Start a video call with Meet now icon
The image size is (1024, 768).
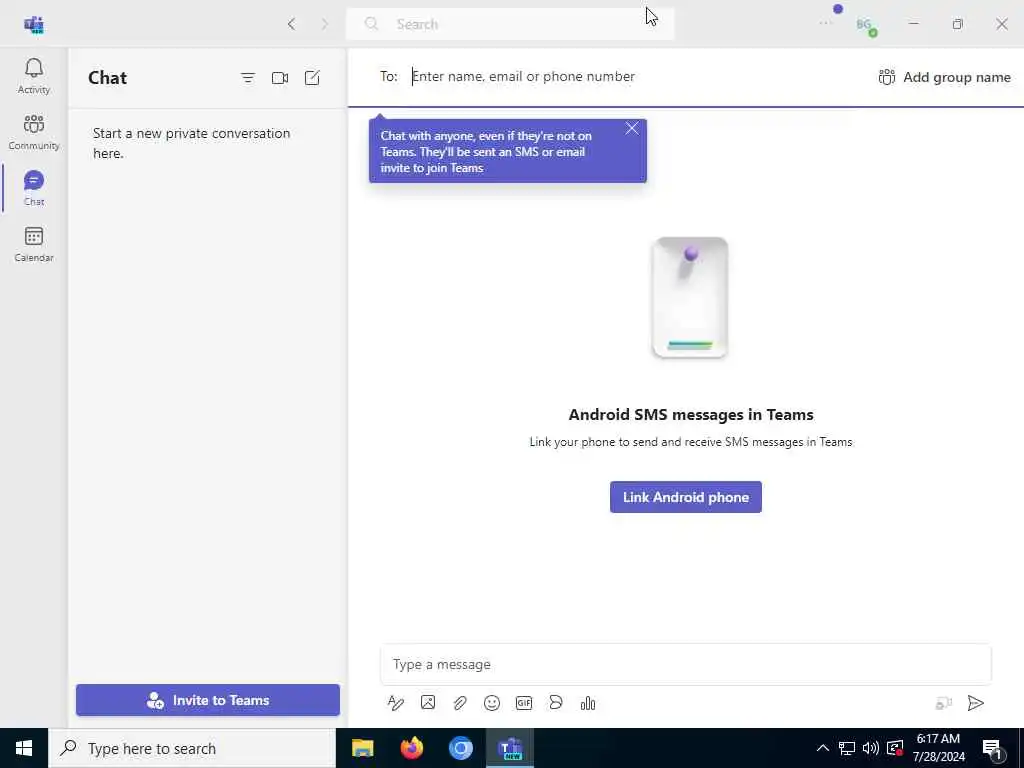click(280, 78)
